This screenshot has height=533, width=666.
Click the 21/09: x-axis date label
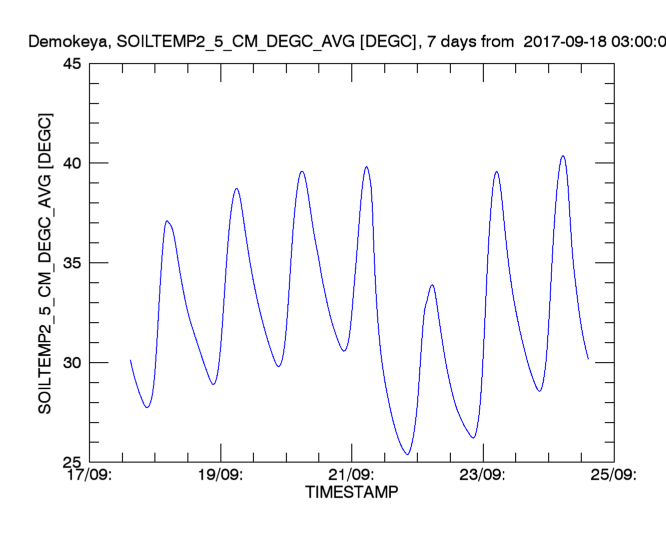tap(351, 475)
